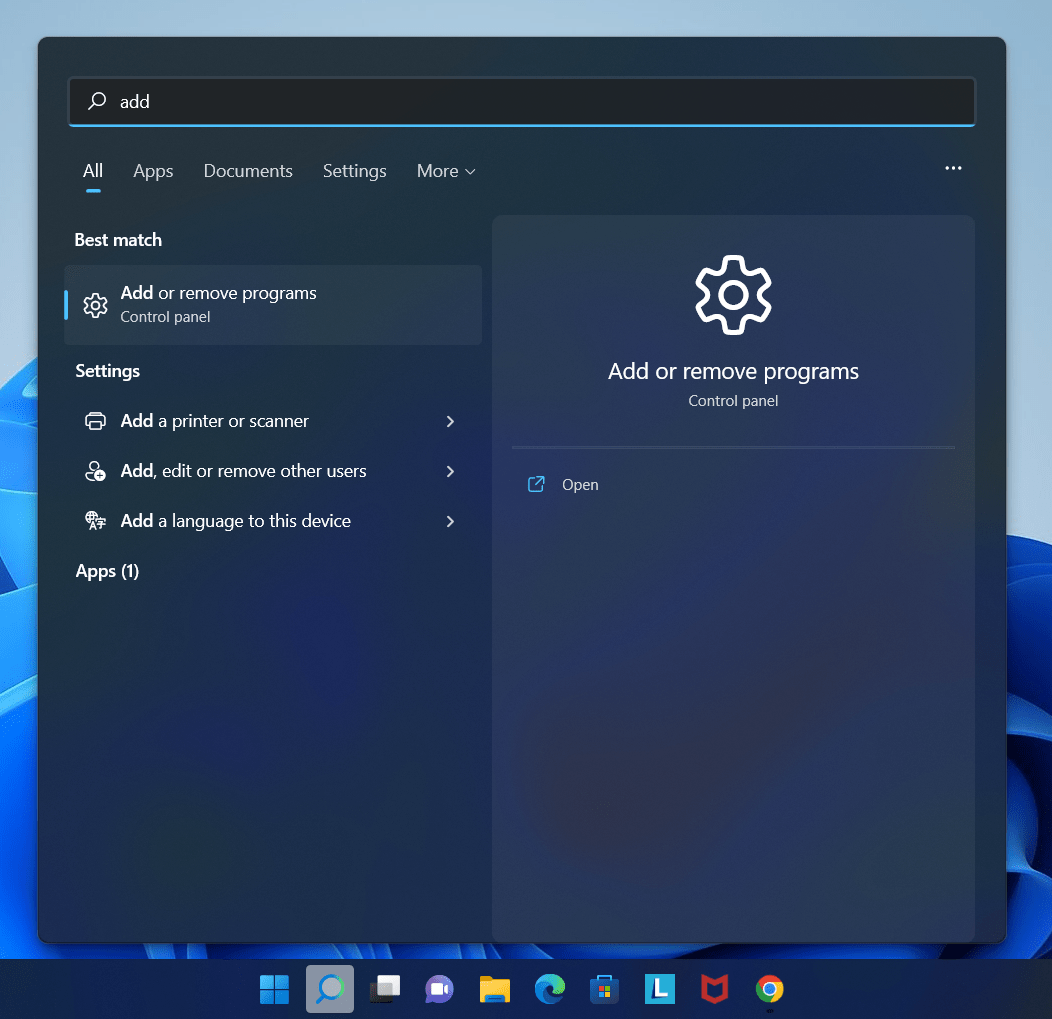1052x1019 pixels.
Task: Open the More search filters dropdown
Action: click(445, 171)
